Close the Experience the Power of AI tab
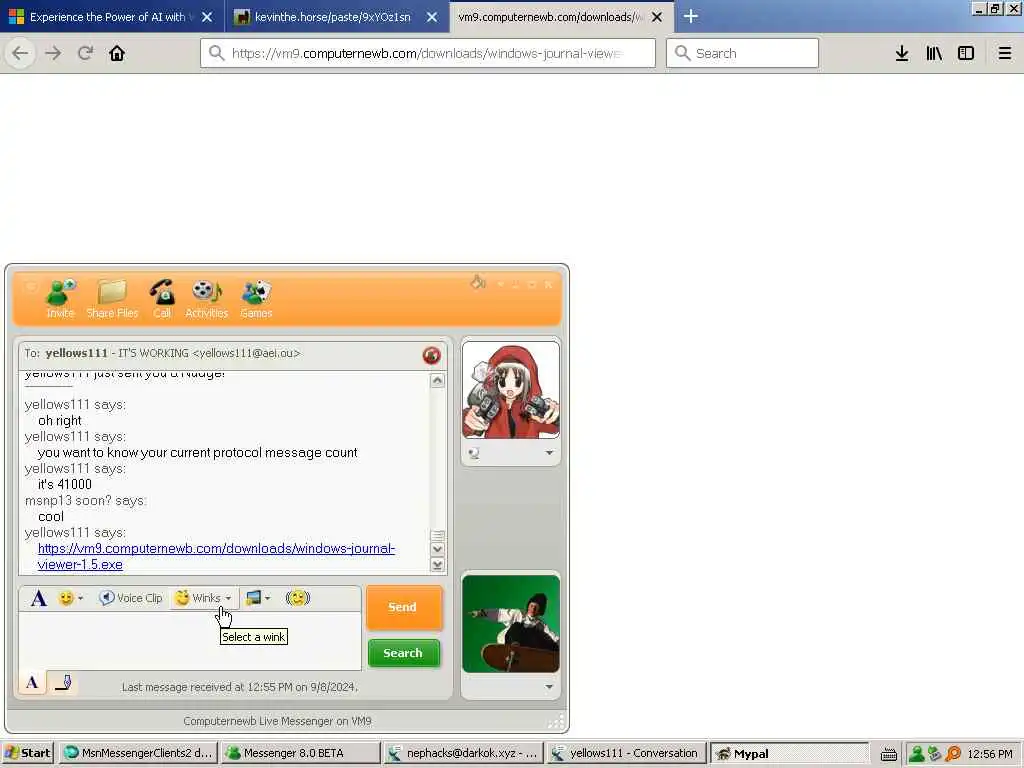 click(207, 17)
